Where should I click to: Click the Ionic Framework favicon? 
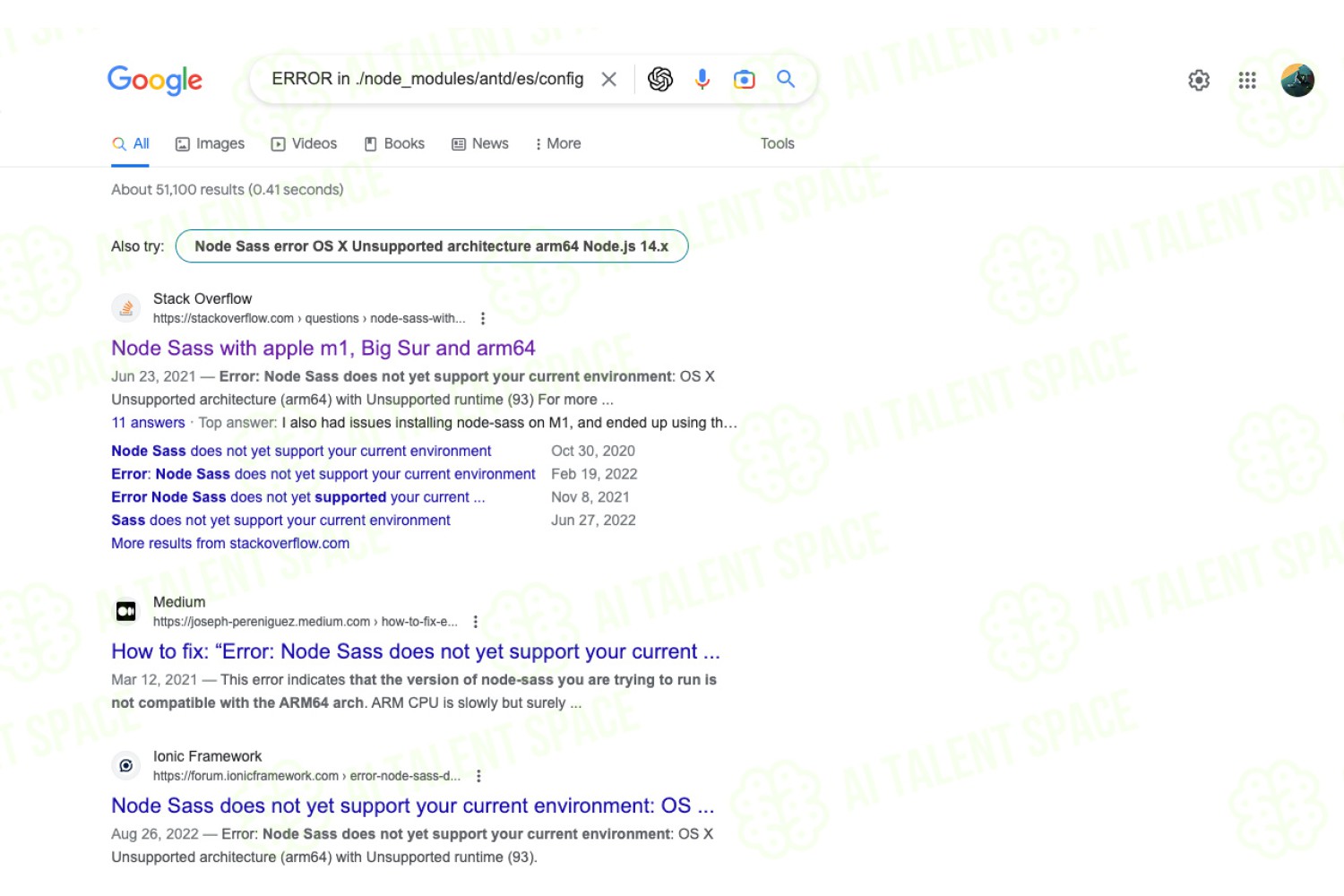click(x=126, y=765)
